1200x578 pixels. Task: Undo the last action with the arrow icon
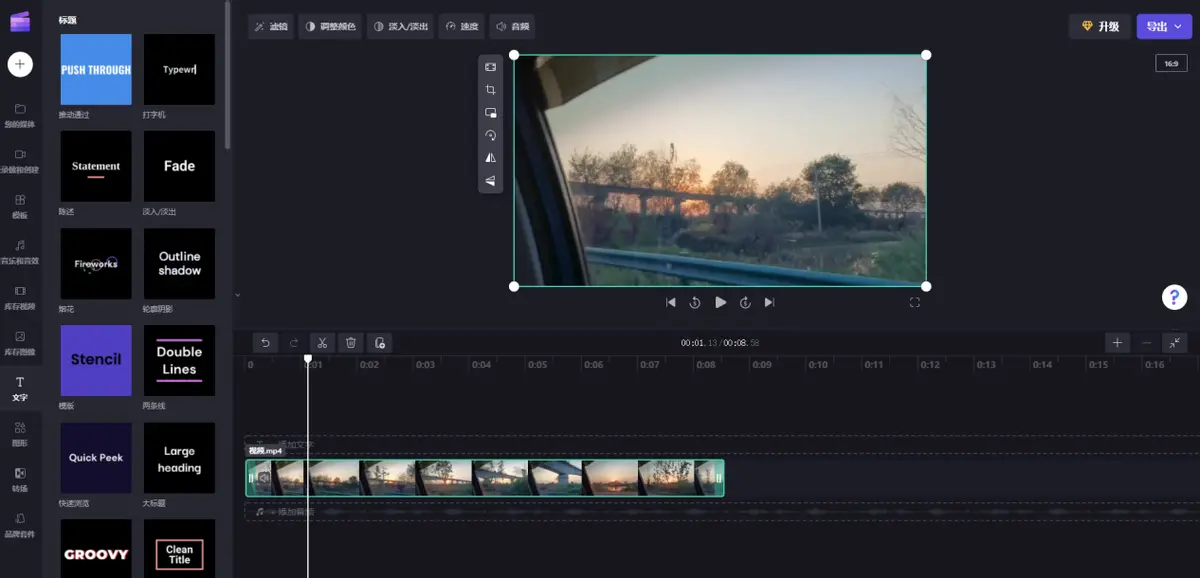pyautogui.click(x=265, y=343)
